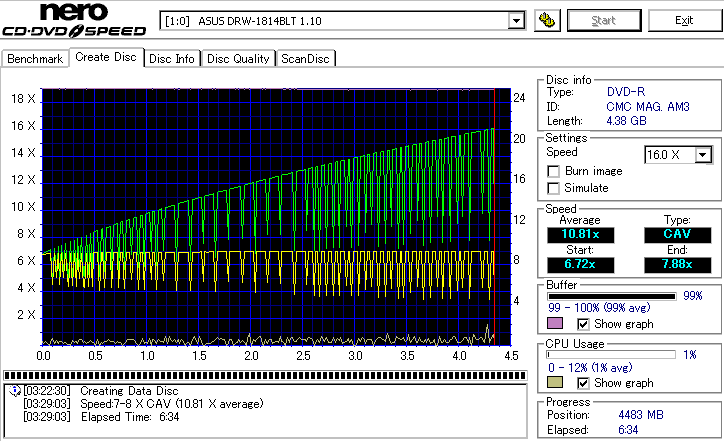This screenshot has height=441, width=724.
Task: Expand the 16.0 X speed dropdown
Action: (x=703, y=154)
